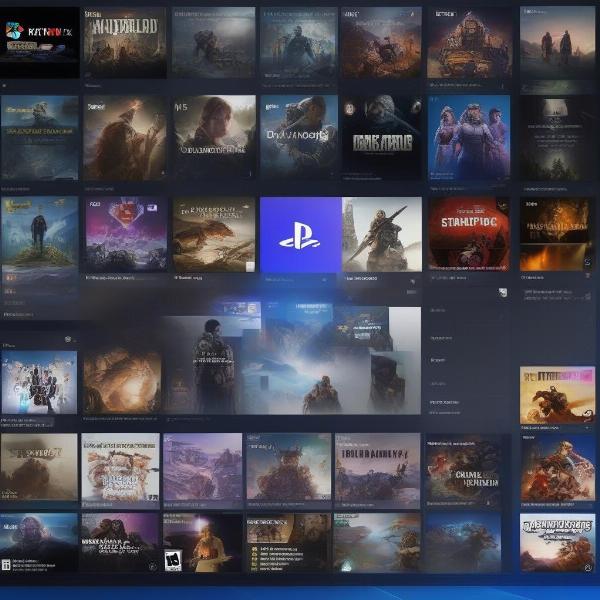This screenshot has width=600, height=600.
Task: Click the small icon above the character-collage tile
Action: click(x=68, y=339)
